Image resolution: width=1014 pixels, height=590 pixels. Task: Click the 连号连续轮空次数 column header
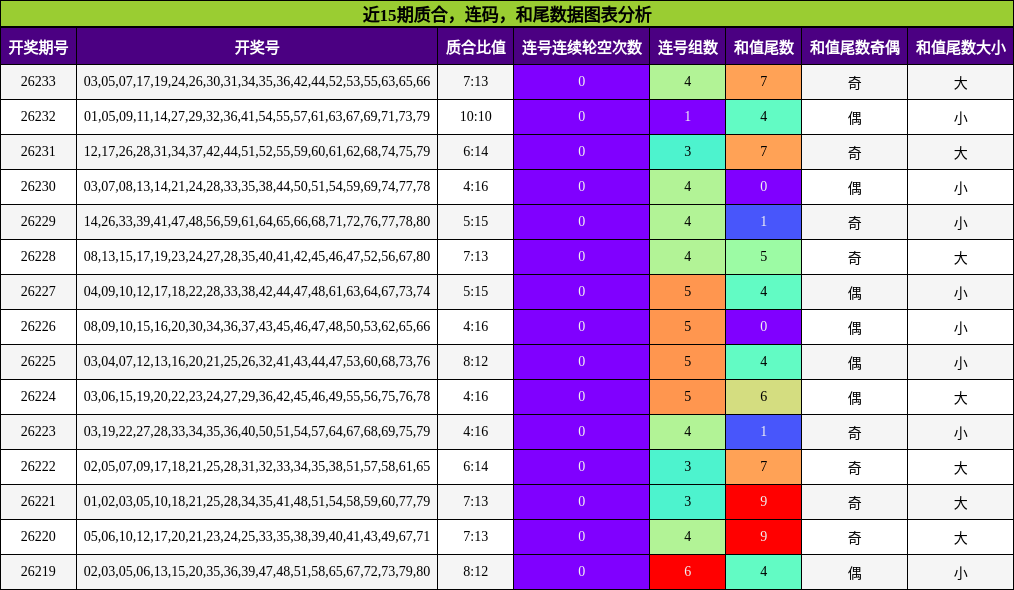pos(581,47)
